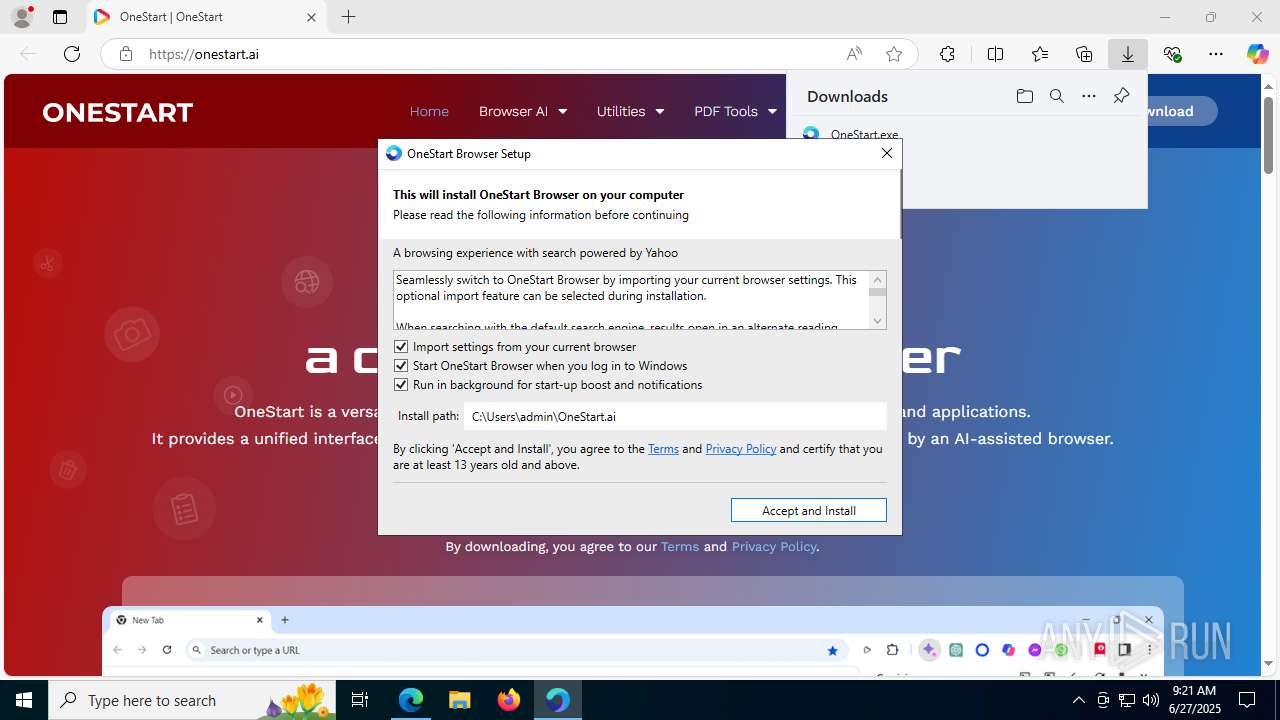The width and height of the screenshot is (1280, 720).
Task: Open the notification center icon
Action: [1247, 700]
